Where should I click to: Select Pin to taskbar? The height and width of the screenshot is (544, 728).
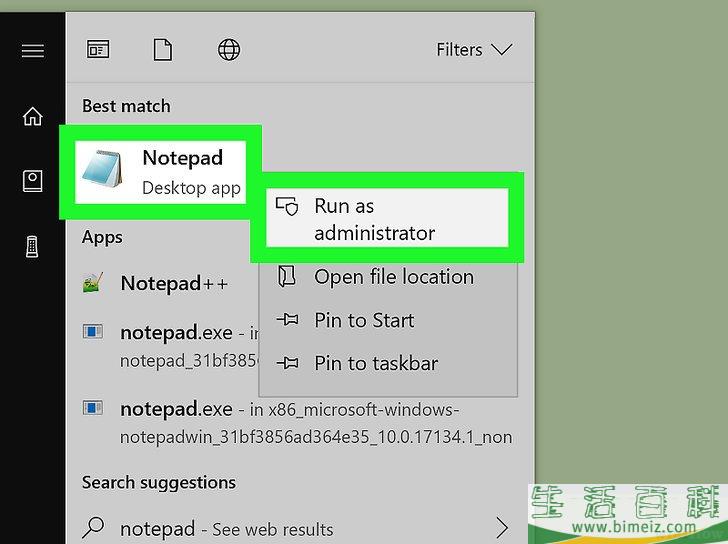pos(388,363)
